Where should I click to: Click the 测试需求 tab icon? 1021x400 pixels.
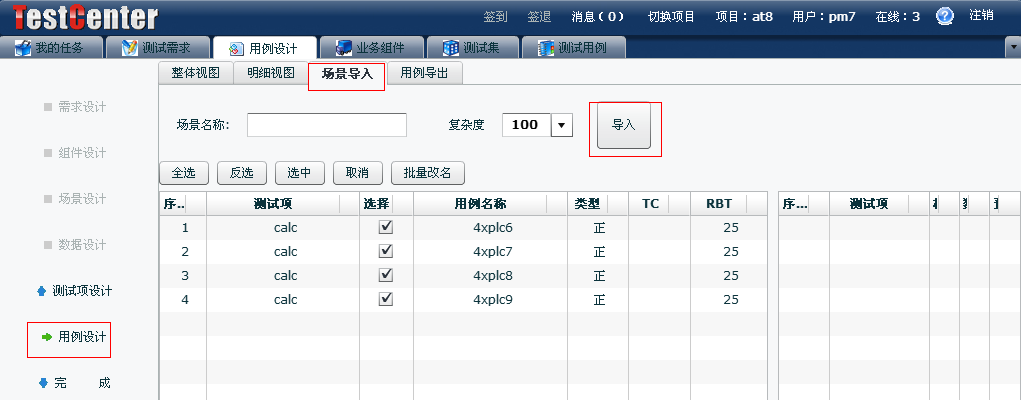click(x=129, y=47)
